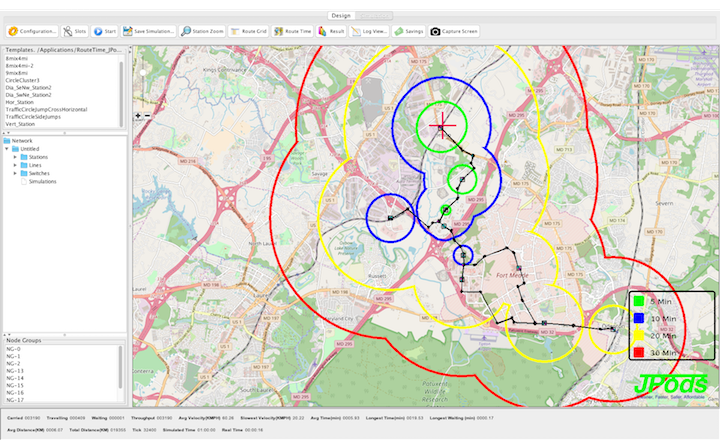
Task: Click the Save Simulation toolbar icon
Action: (150, 31)
